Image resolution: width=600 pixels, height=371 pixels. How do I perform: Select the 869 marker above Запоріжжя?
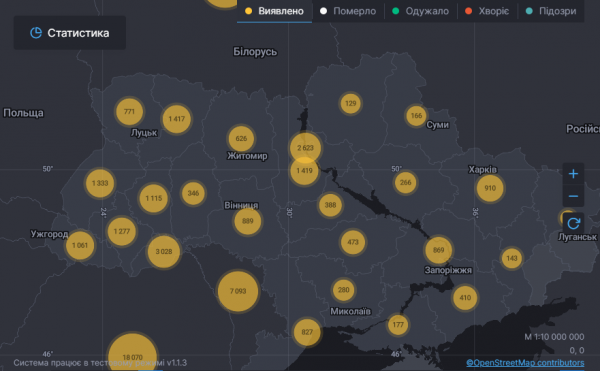pos(439,250)
